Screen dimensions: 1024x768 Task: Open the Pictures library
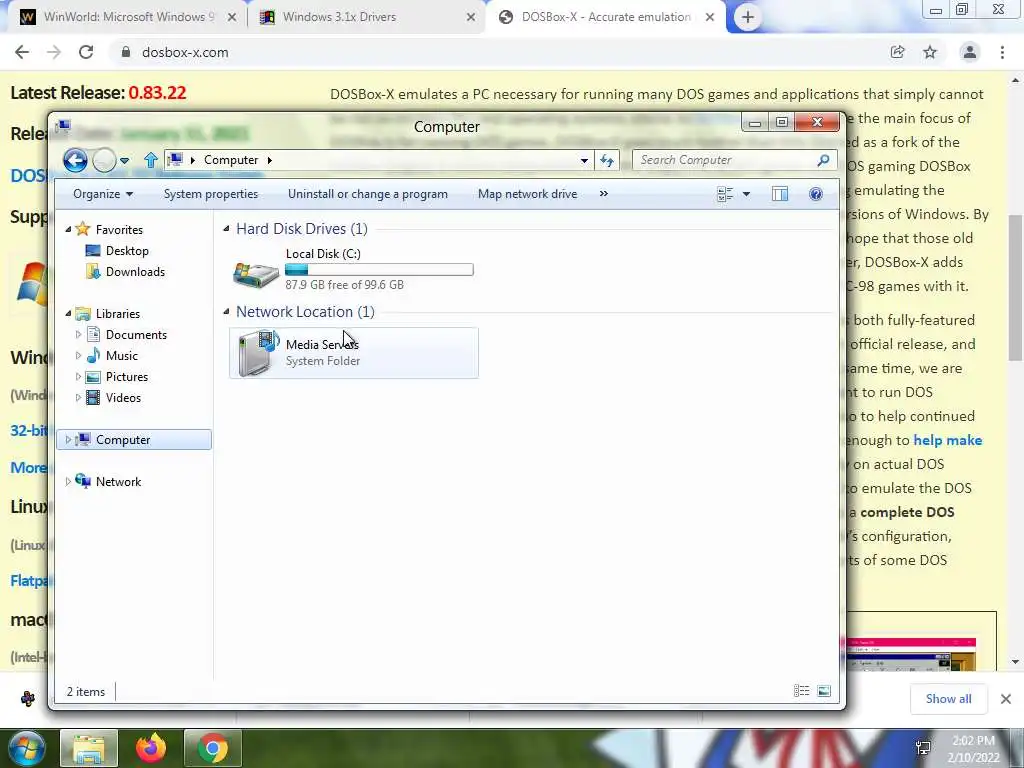127,377
